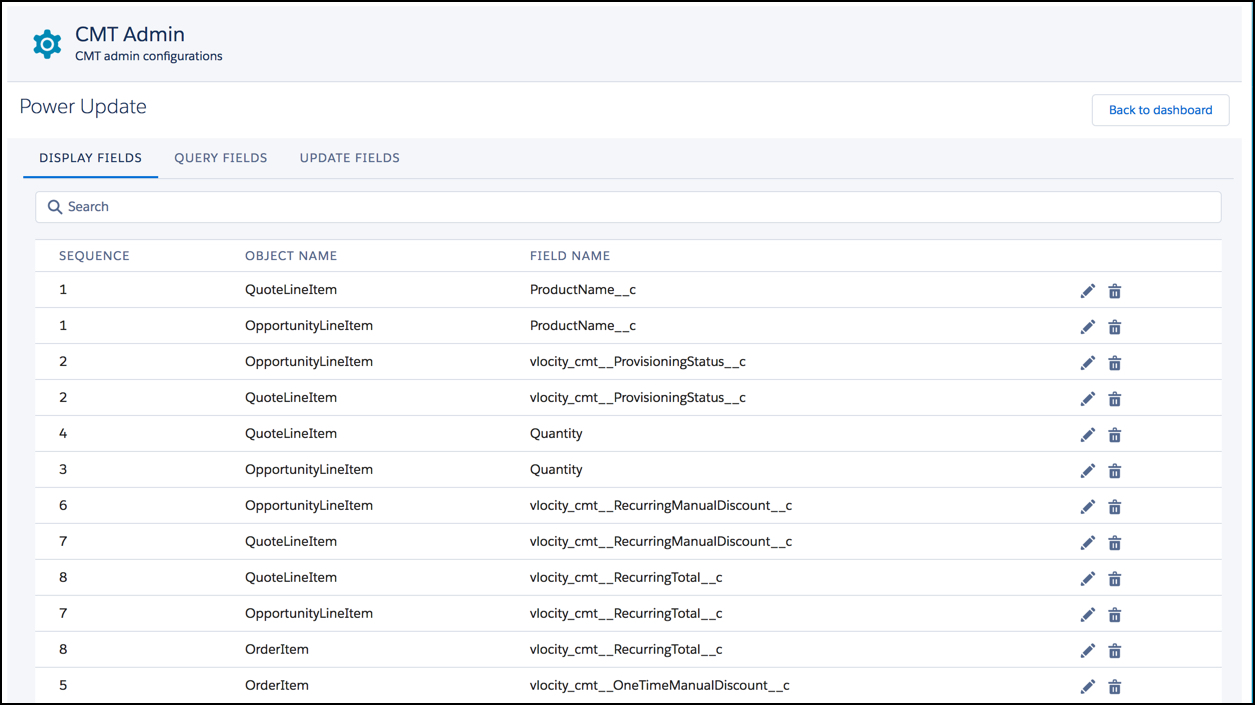This screenshot has width=1255, height=705.
Task: Click the OBJECT NAME column header
Action: pyautogui.click(x=291, y=256)
